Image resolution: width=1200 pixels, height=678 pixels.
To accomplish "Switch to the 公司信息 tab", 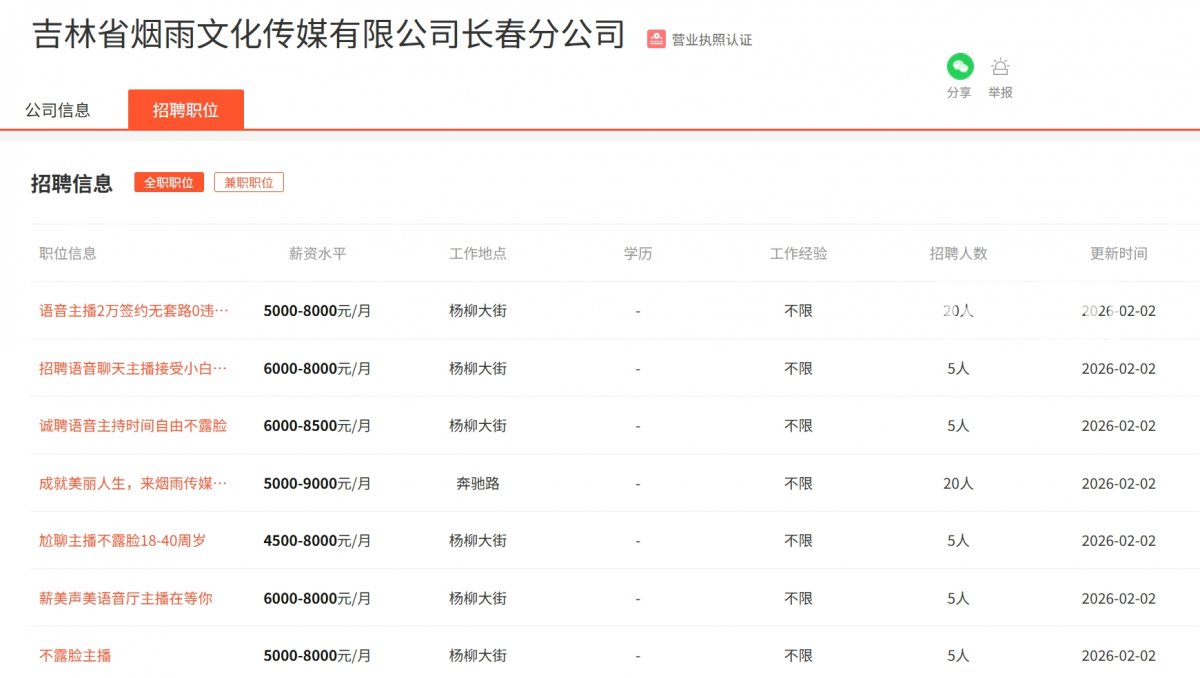I will (58, 110).
